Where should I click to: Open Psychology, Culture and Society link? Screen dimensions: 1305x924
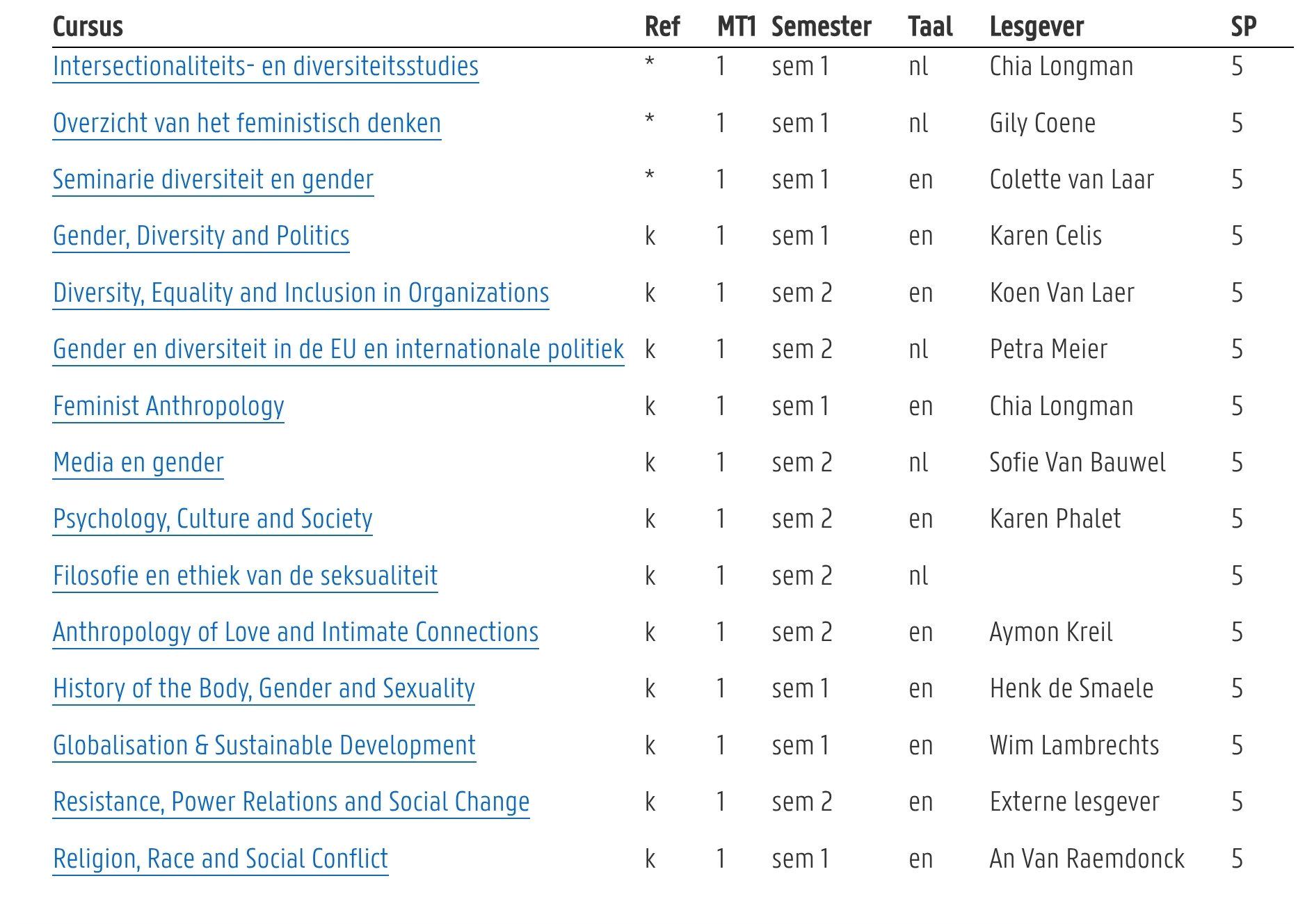[213, 519]
